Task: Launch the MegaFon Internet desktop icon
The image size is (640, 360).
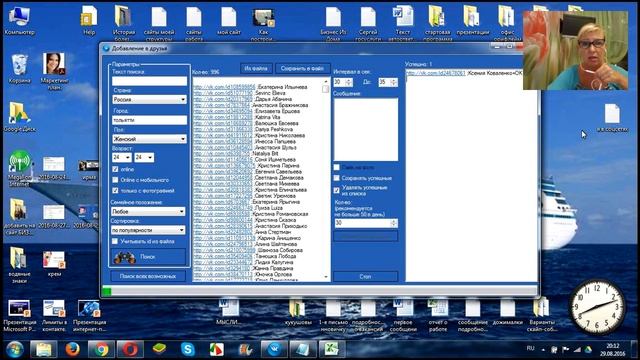Action: [x=19, y=168]
